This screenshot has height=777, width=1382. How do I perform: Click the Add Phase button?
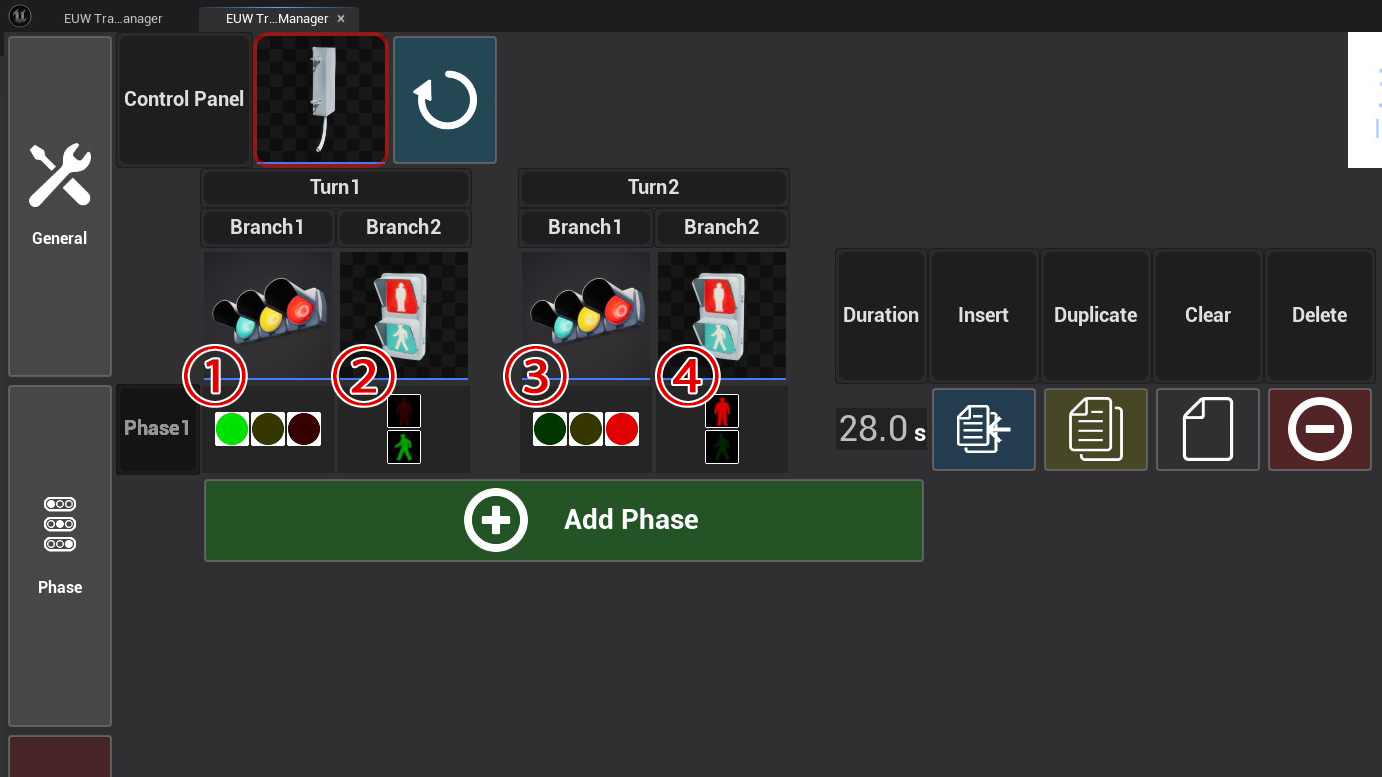(x=563, y=520)
